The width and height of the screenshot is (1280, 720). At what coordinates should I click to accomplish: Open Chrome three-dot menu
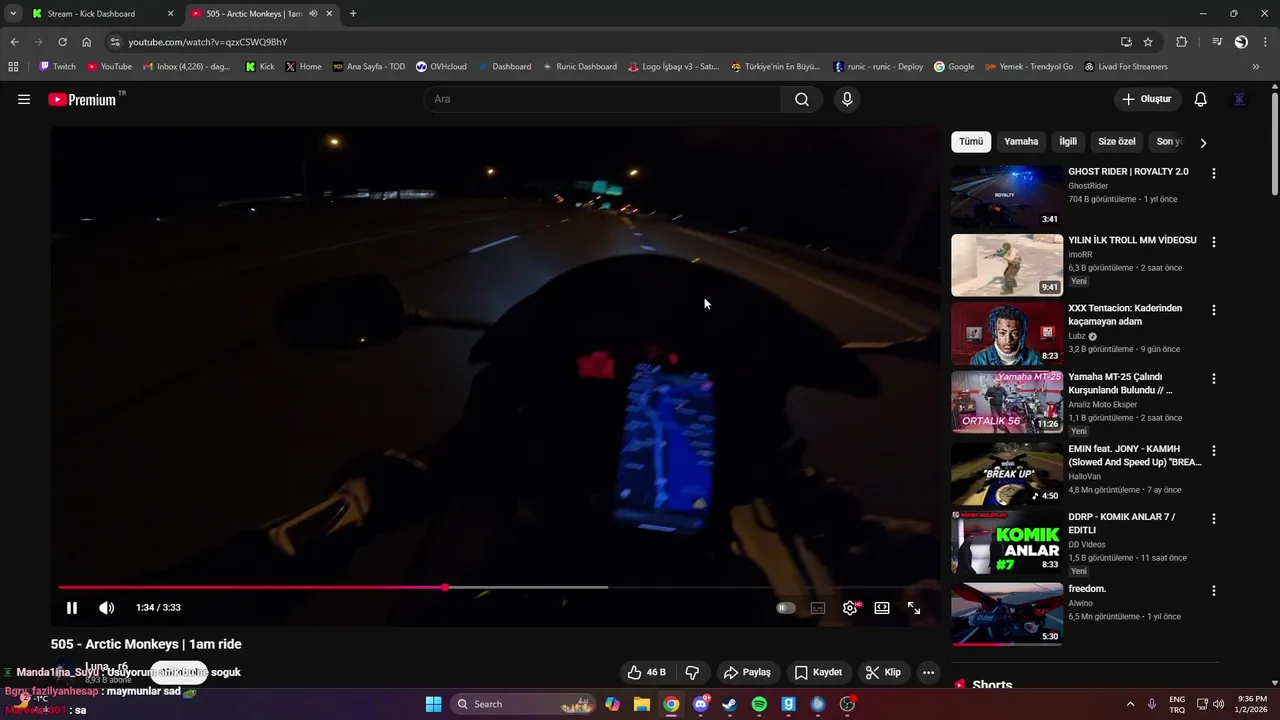click(x=1265, y=42)
